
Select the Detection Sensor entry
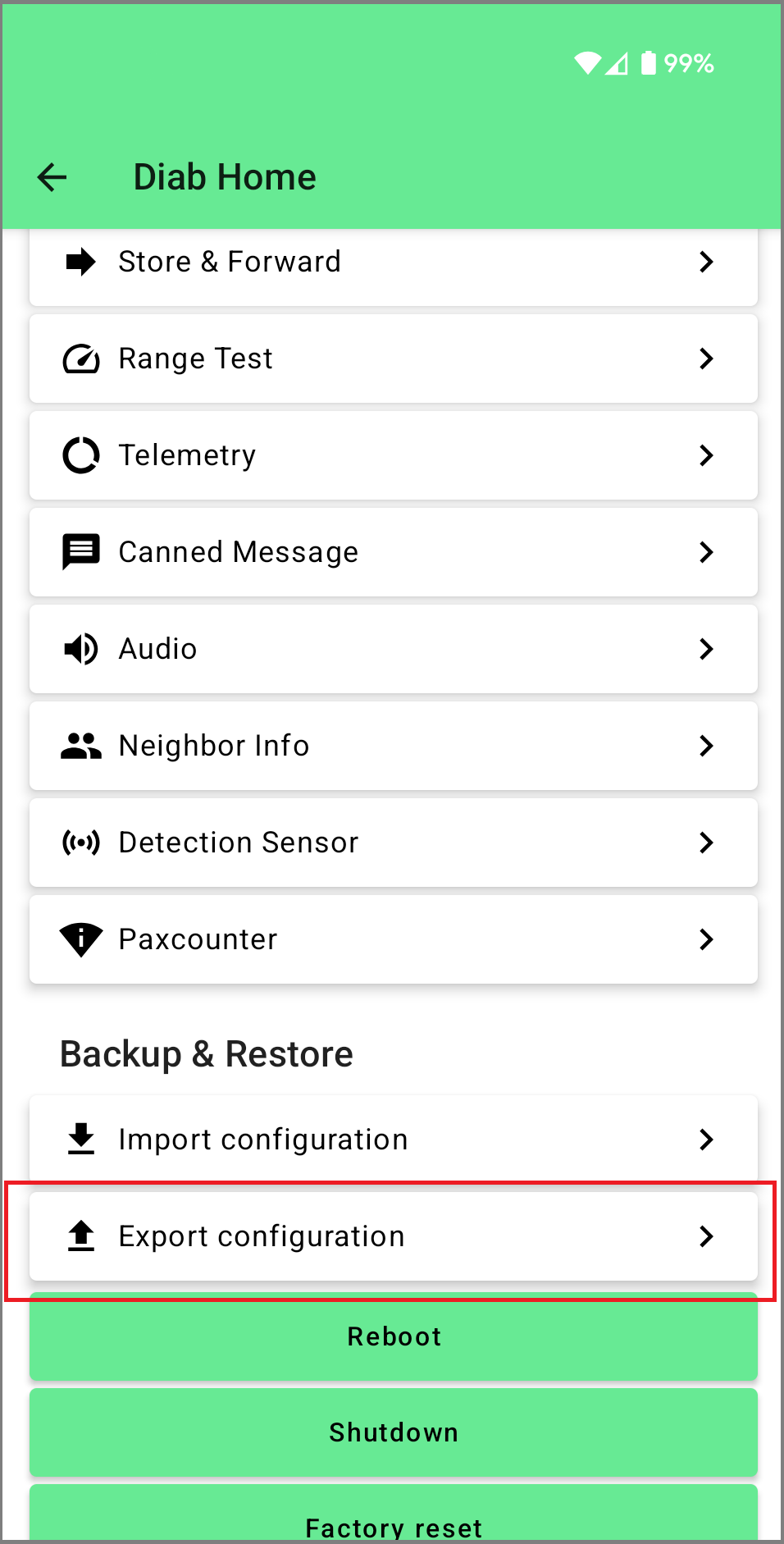point(394,843)
